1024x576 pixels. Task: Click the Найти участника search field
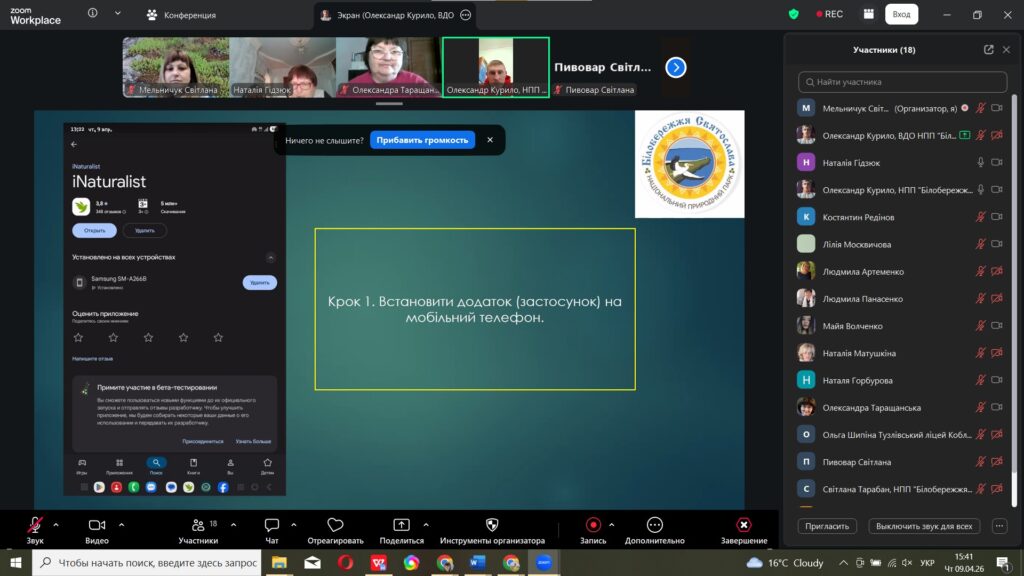coord(902,82)
